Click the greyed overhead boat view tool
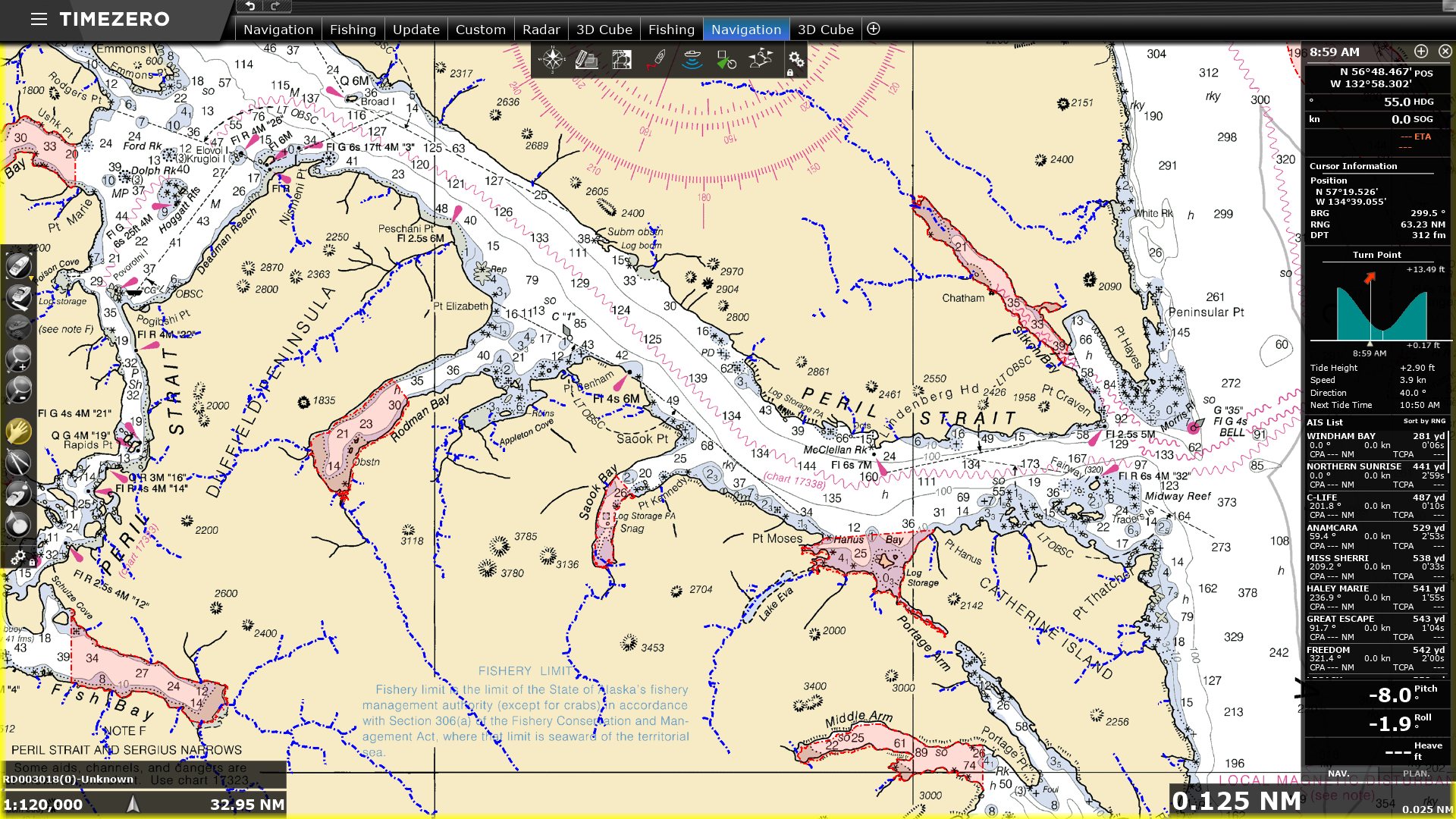Screen dimensions: 1456x819 coord(18,328)
